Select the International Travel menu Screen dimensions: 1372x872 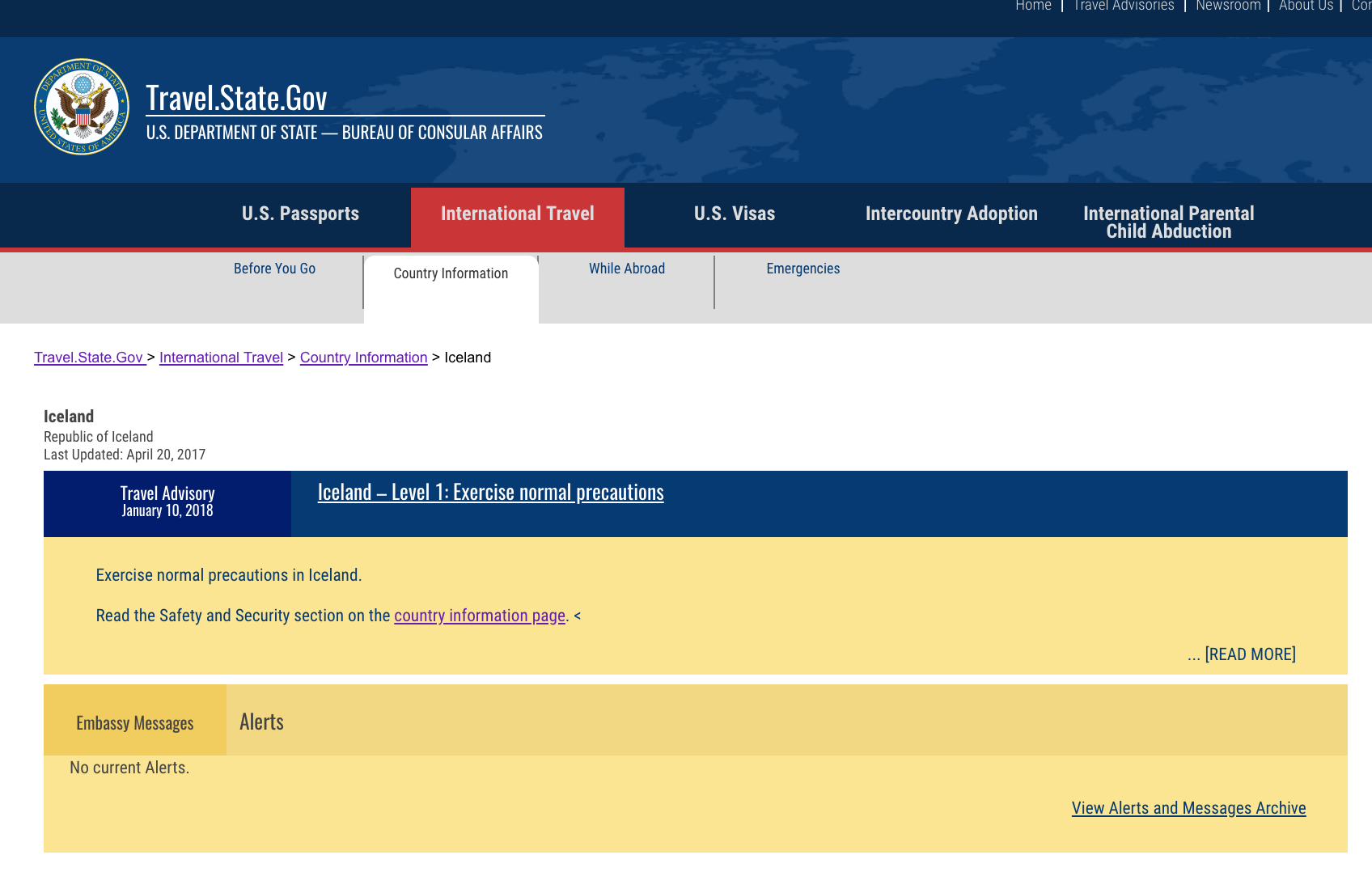pos(518,218)
